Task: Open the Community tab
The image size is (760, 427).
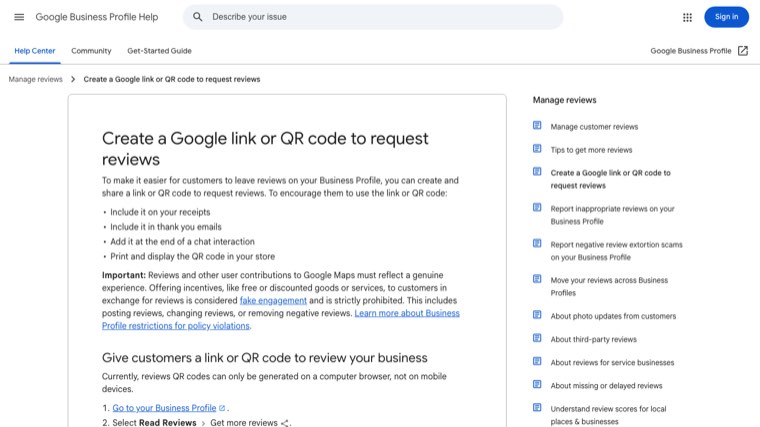Action: tap(91, 51)
